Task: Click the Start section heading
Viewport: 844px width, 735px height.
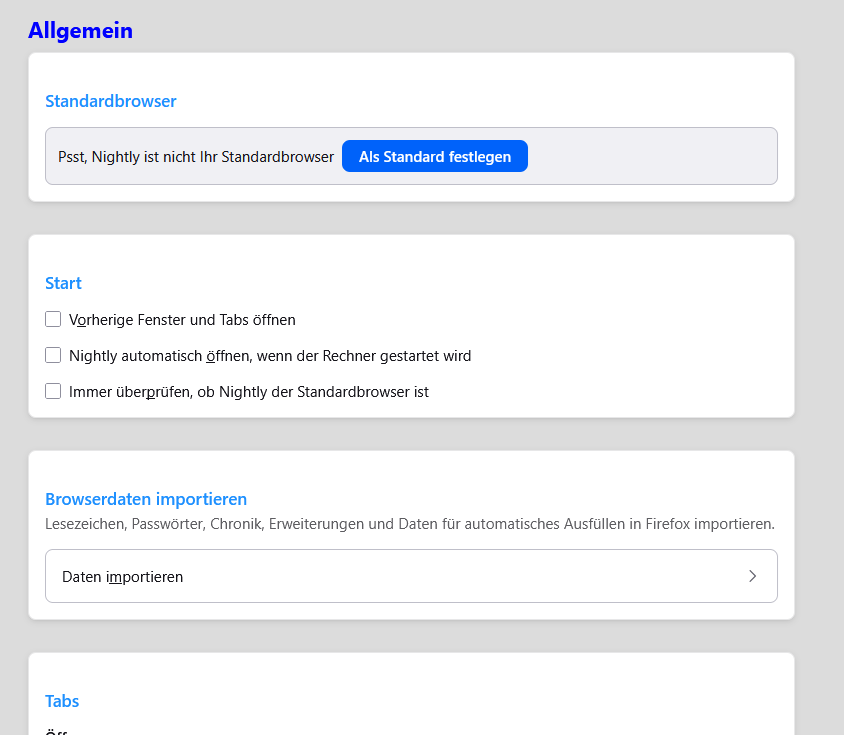Action: pyautogui.click(x=63, y=283)
